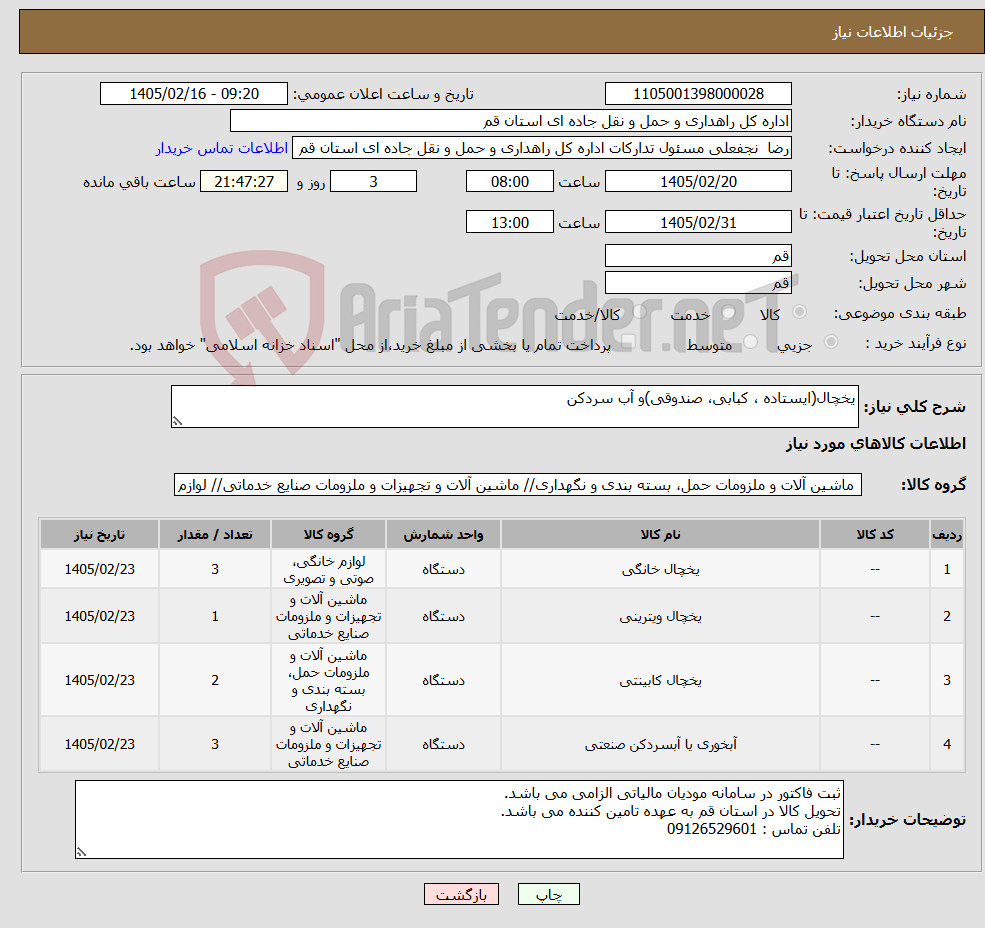Click the شرح کلی نیاز description textarea
Image resolution: width=985 pixels, height=928 pixels.
(514, 407)
